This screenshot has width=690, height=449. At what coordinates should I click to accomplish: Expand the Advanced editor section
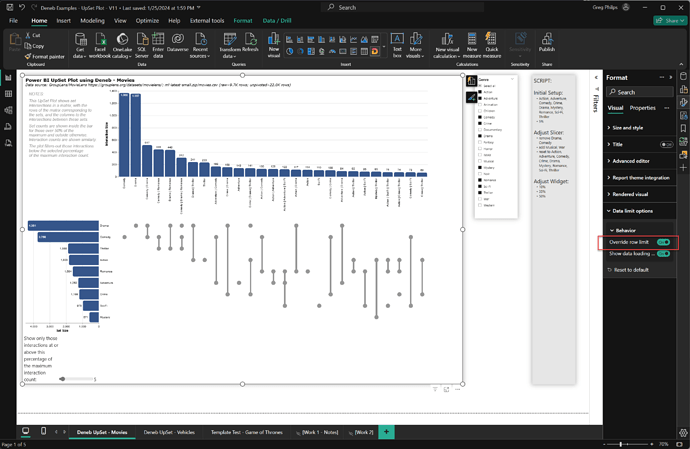(631, 161)
